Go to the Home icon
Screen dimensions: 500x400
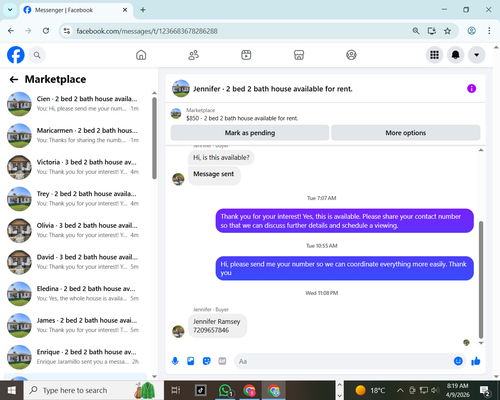[141, 55]
